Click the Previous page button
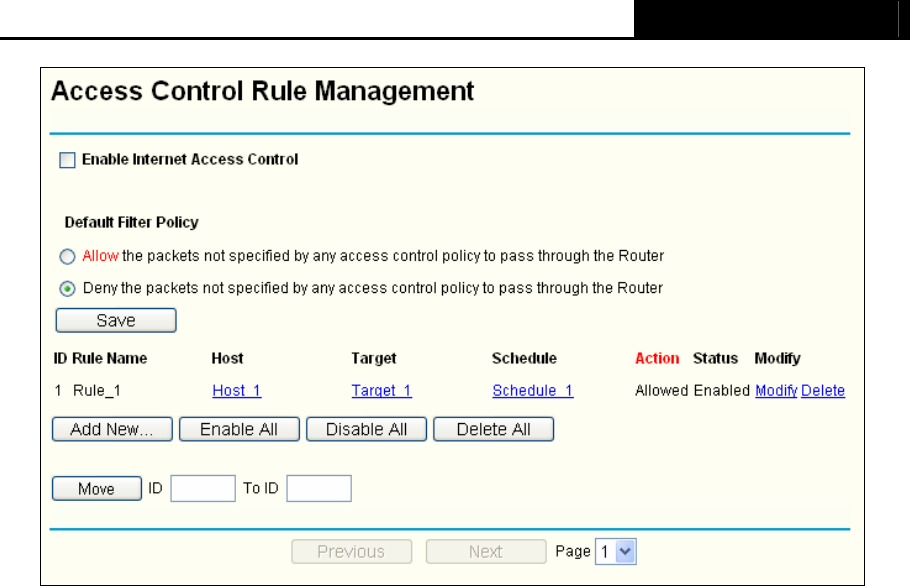The image size is (910, 586). pos(352,551)
